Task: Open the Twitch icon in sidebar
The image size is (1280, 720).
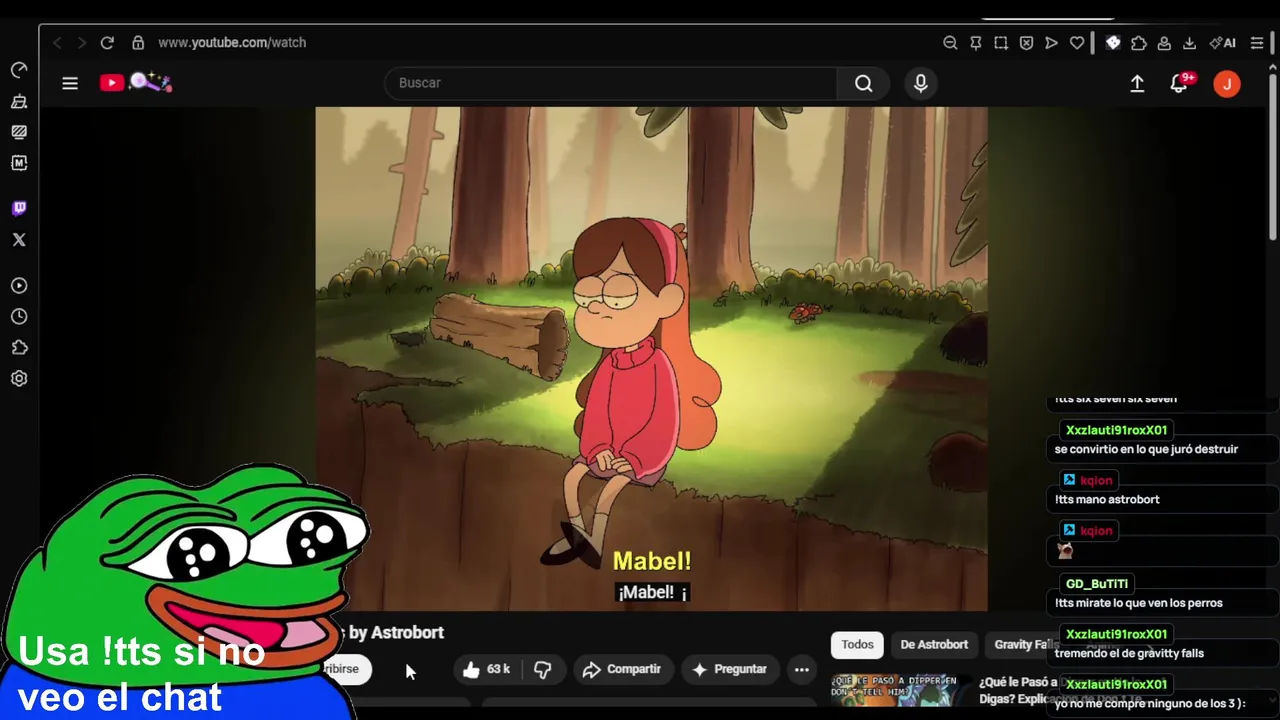Action: tap(19, 208)
